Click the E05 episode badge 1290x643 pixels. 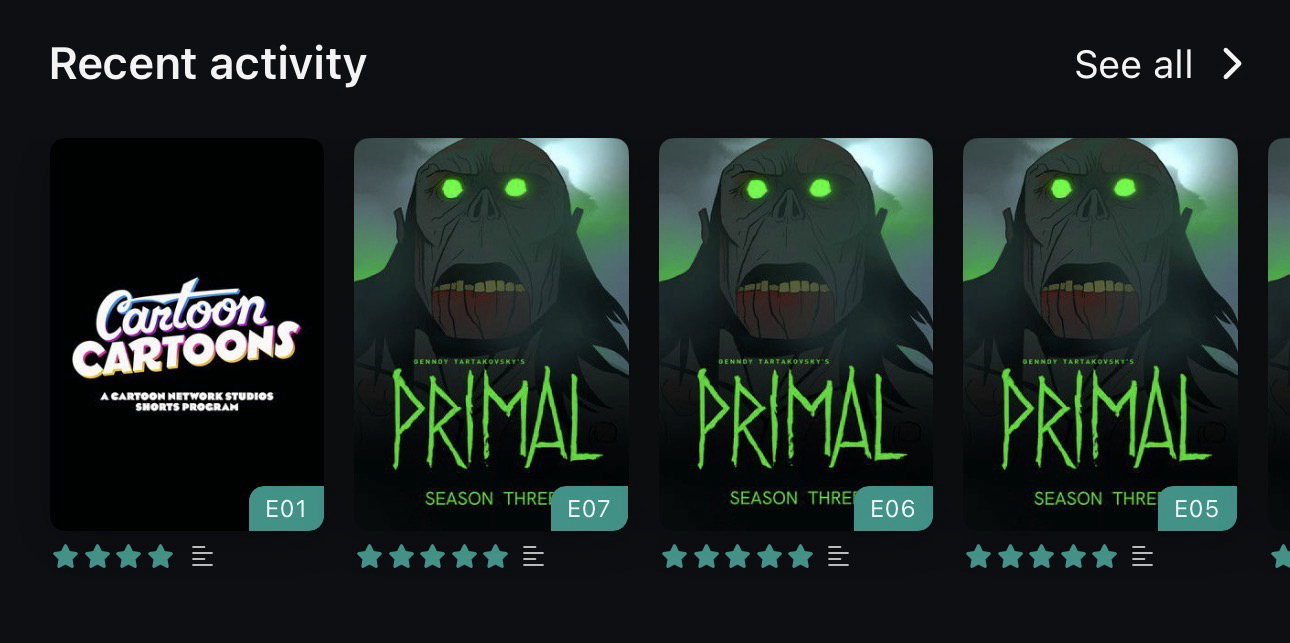click(1197, 509)
